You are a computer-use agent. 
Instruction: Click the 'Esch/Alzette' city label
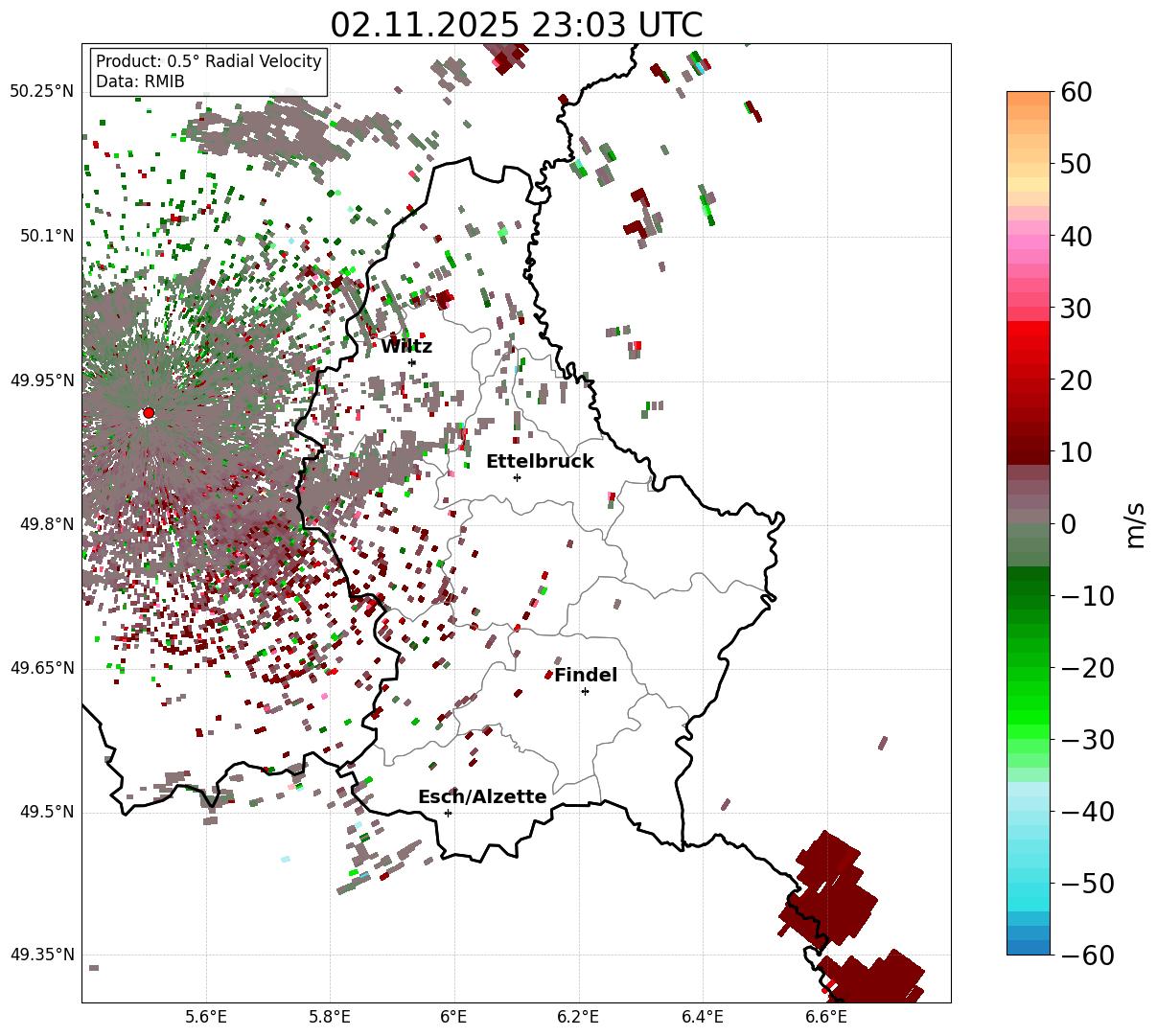point(482,797)
